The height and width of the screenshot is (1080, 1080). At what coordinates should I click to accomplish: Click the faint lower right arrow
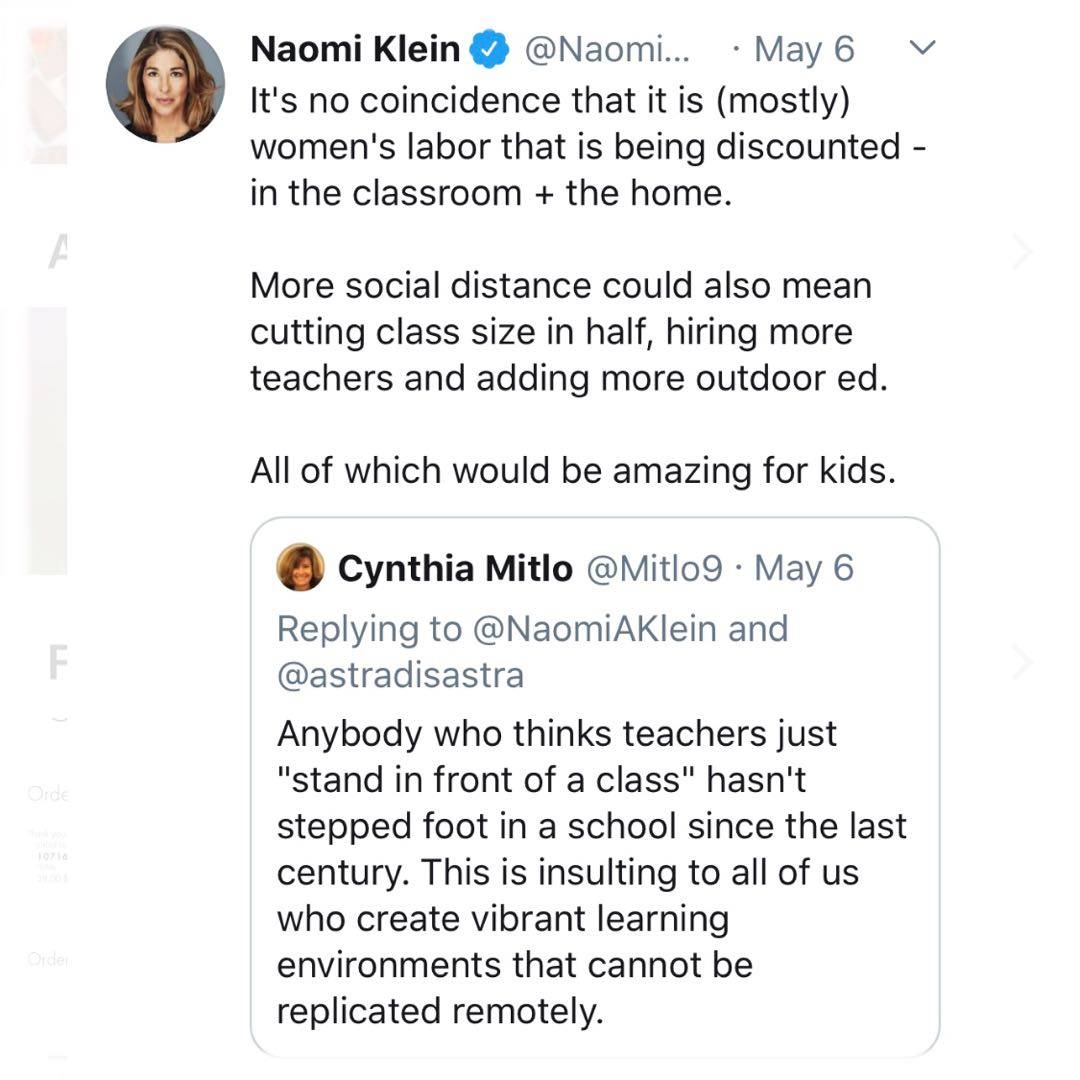click(1021, 661)
